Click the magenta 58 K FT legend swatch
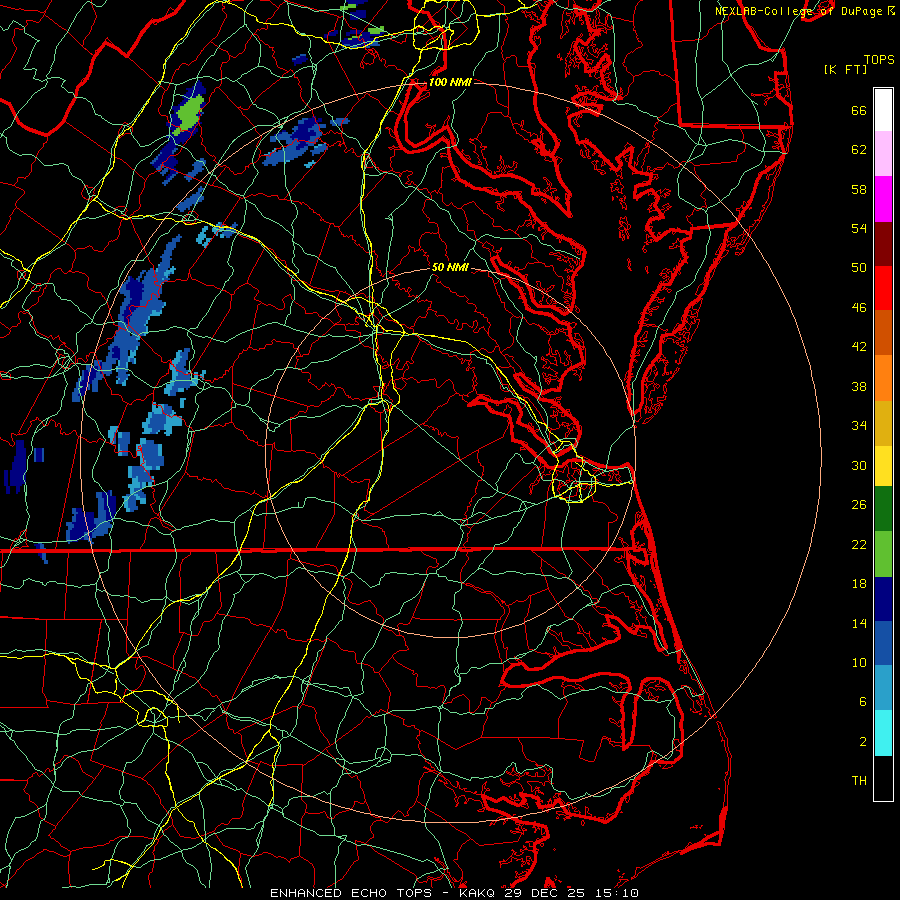900x900 pixels. [883, 199]
